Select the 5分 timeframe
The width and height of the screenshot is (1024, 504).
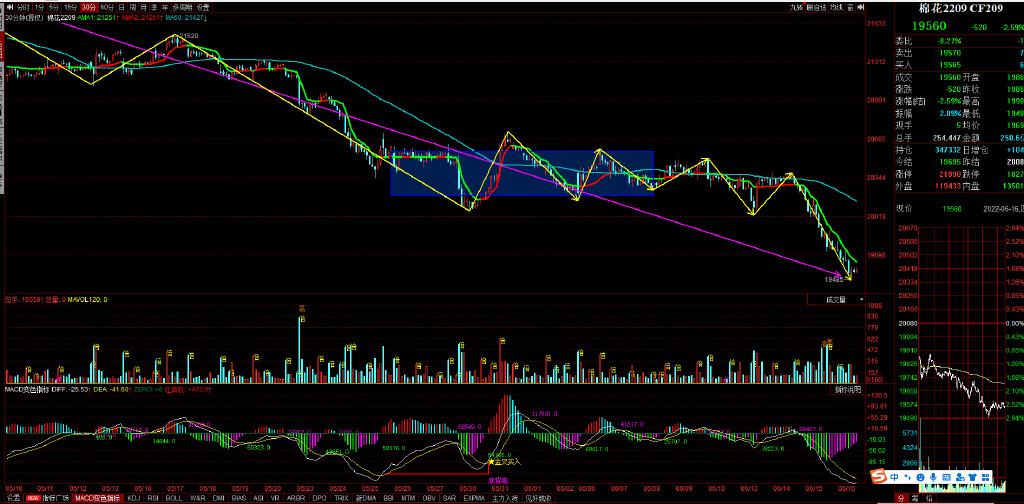(54, 7)
